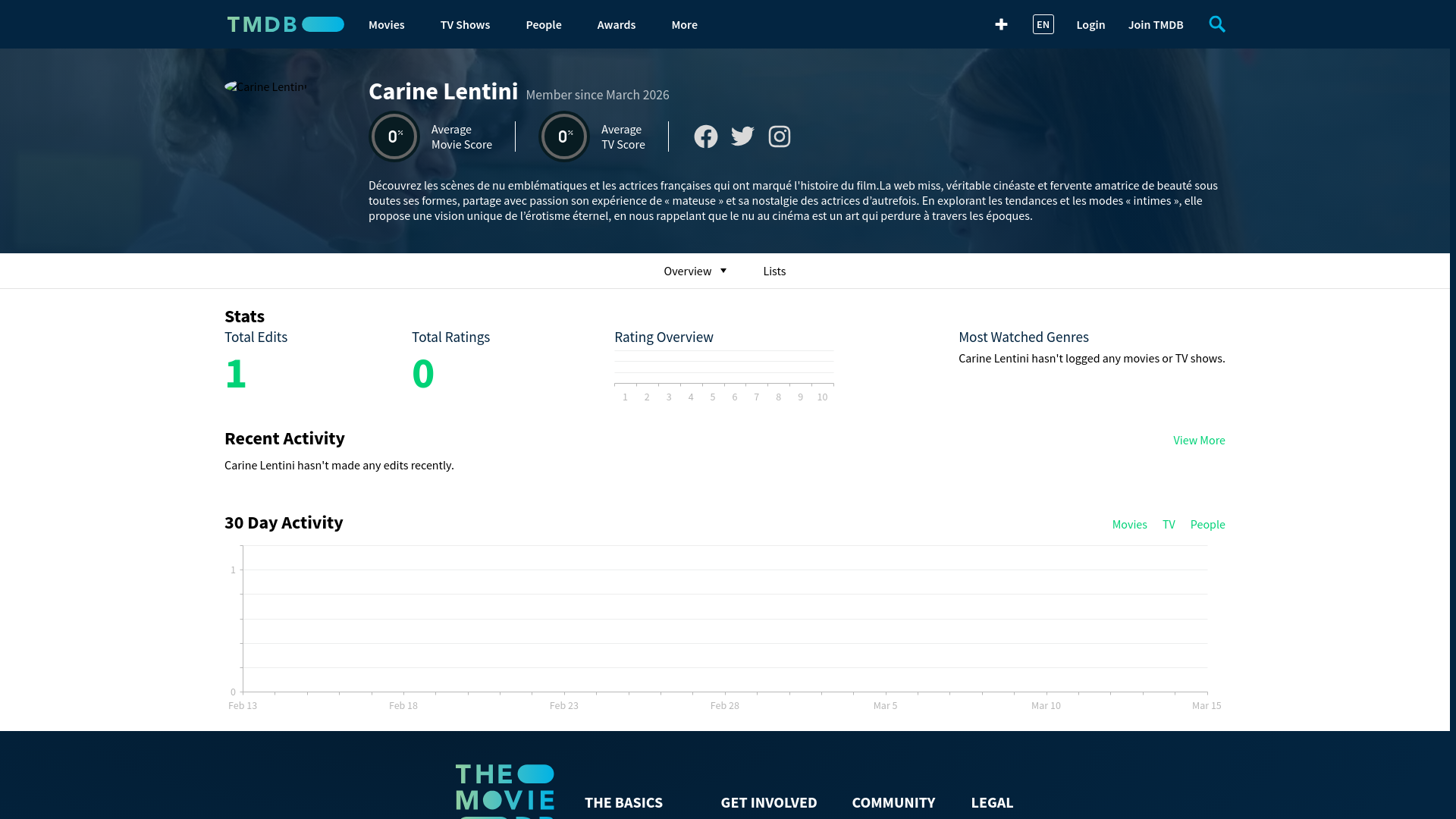Click Carine Lentini's profile avatar
1456x819 pixels.
click(266, 87)
